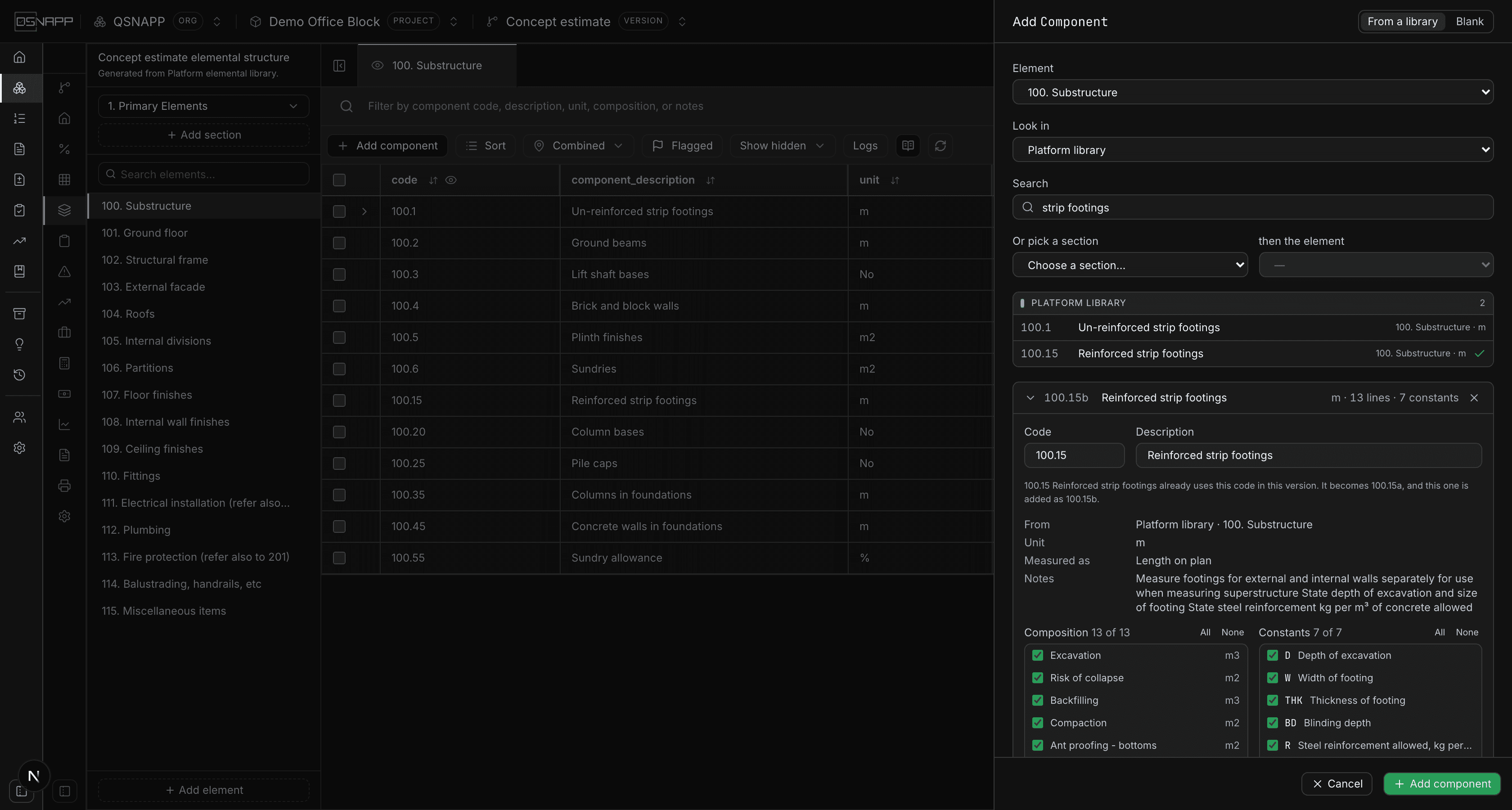
Task: Open the home icon in left sidebar
Action: click(19, 57)
